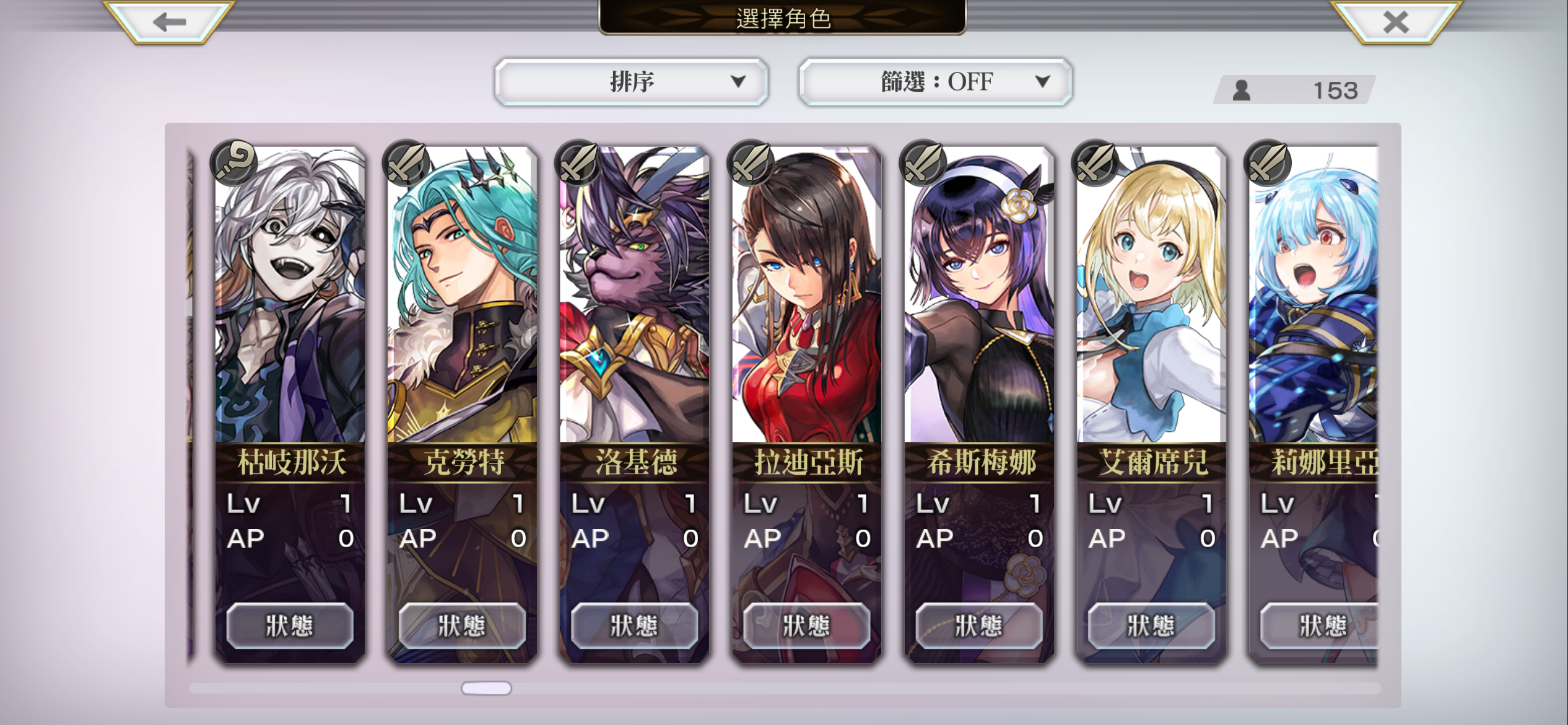The image size is (1568, 725).
Task: Select the 希斯梅娜 character portrait
Action: pyautogui.click(x=978, y=294)
